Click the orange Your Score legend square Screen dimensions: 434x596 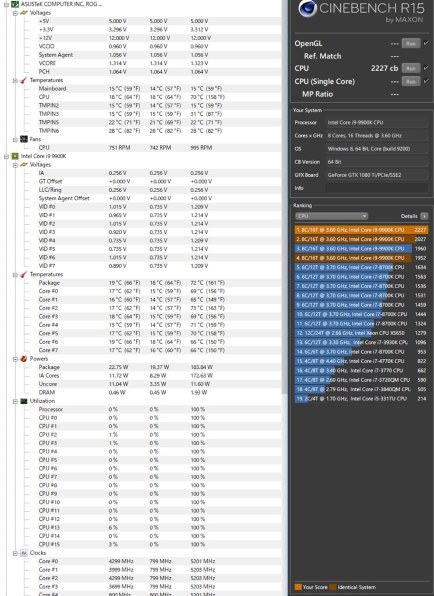[298, 587]
